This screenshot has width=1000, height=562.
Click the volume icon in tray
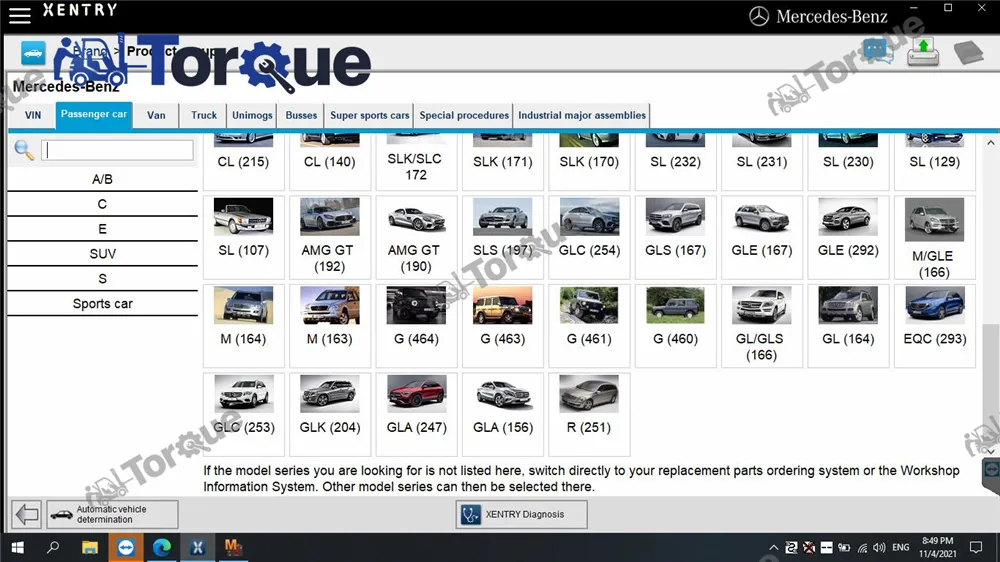pyautogui.click(x=879, y=547)
